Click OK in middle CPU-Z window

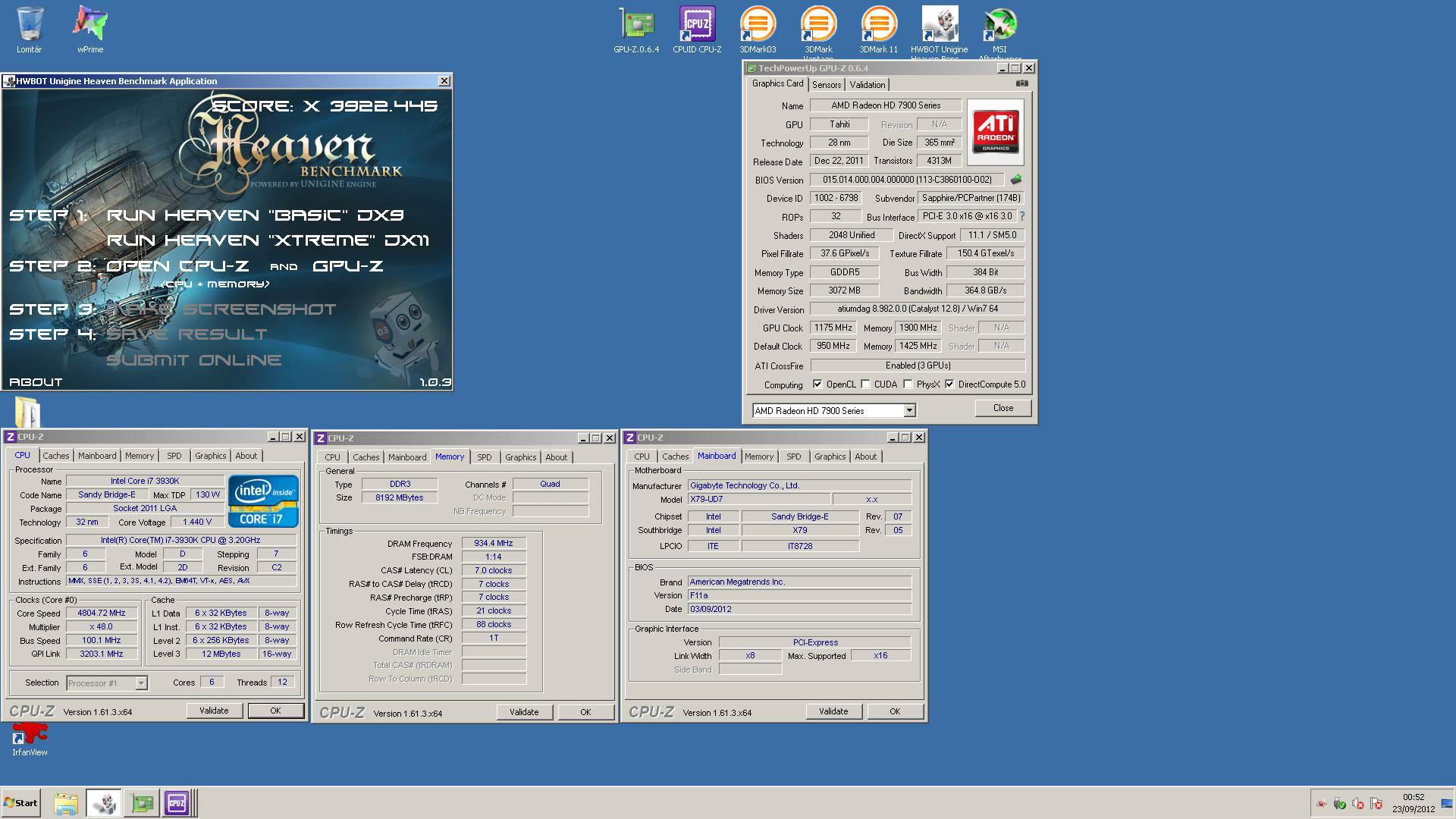[x=585, y=712]
